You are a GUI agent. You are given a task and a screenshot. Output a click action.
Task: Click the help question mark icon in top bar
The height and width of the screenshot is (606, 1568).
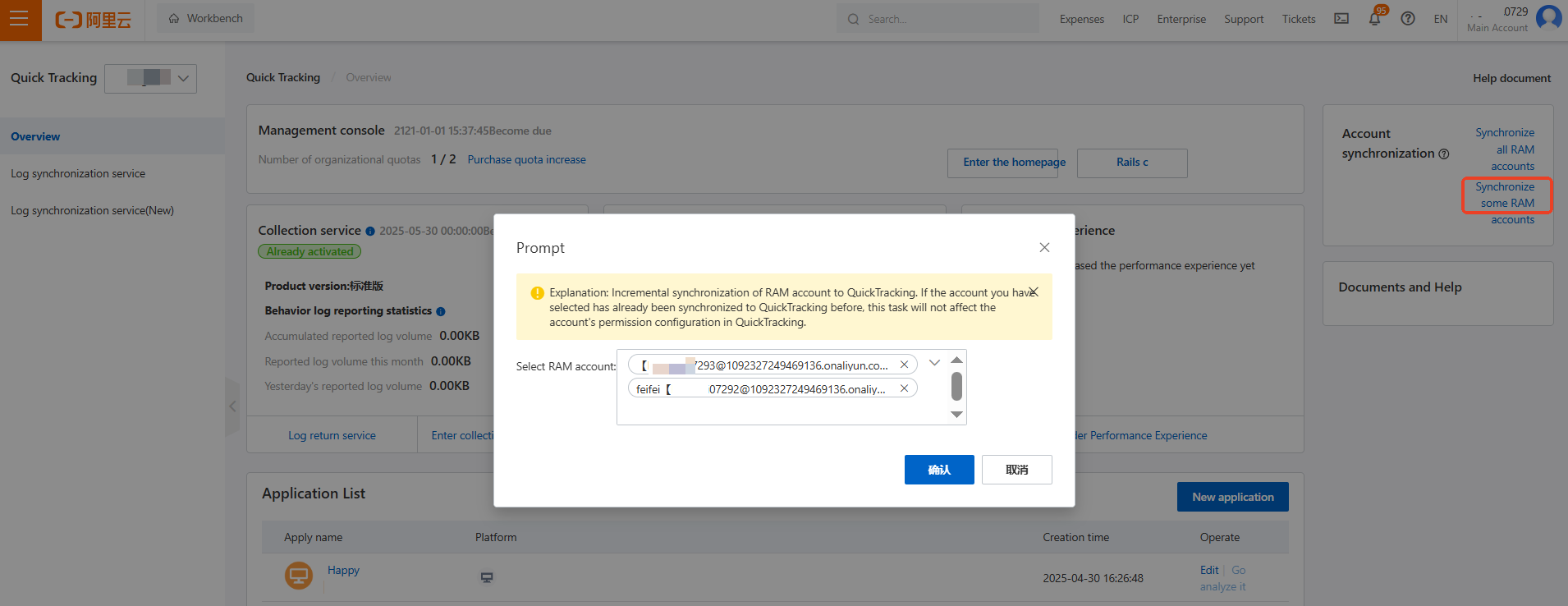click(x=1408, y=19)
